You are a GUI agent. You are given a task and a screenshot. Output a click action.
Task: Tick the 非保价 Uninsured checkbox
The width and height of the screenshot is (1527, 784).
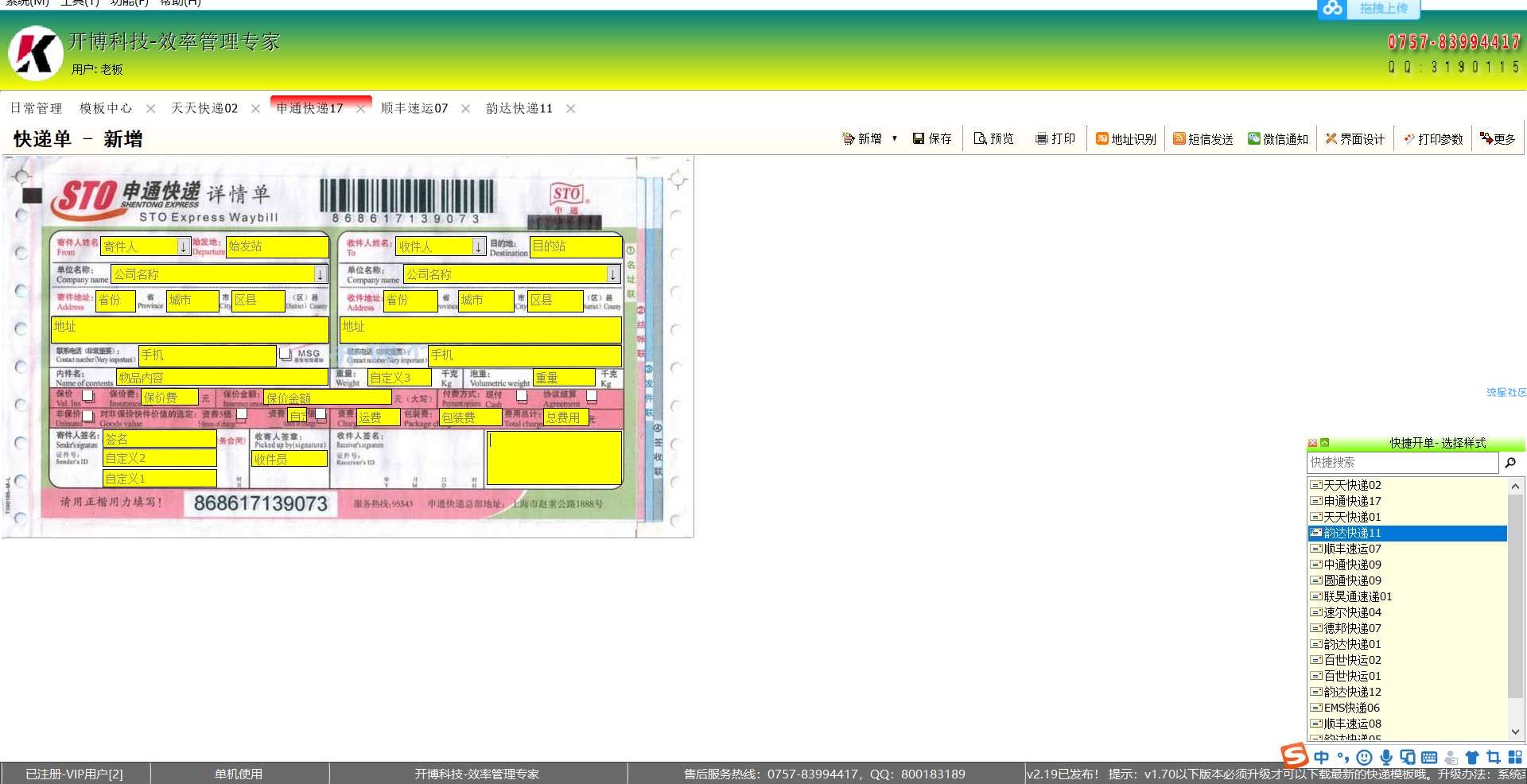point(87,415)
